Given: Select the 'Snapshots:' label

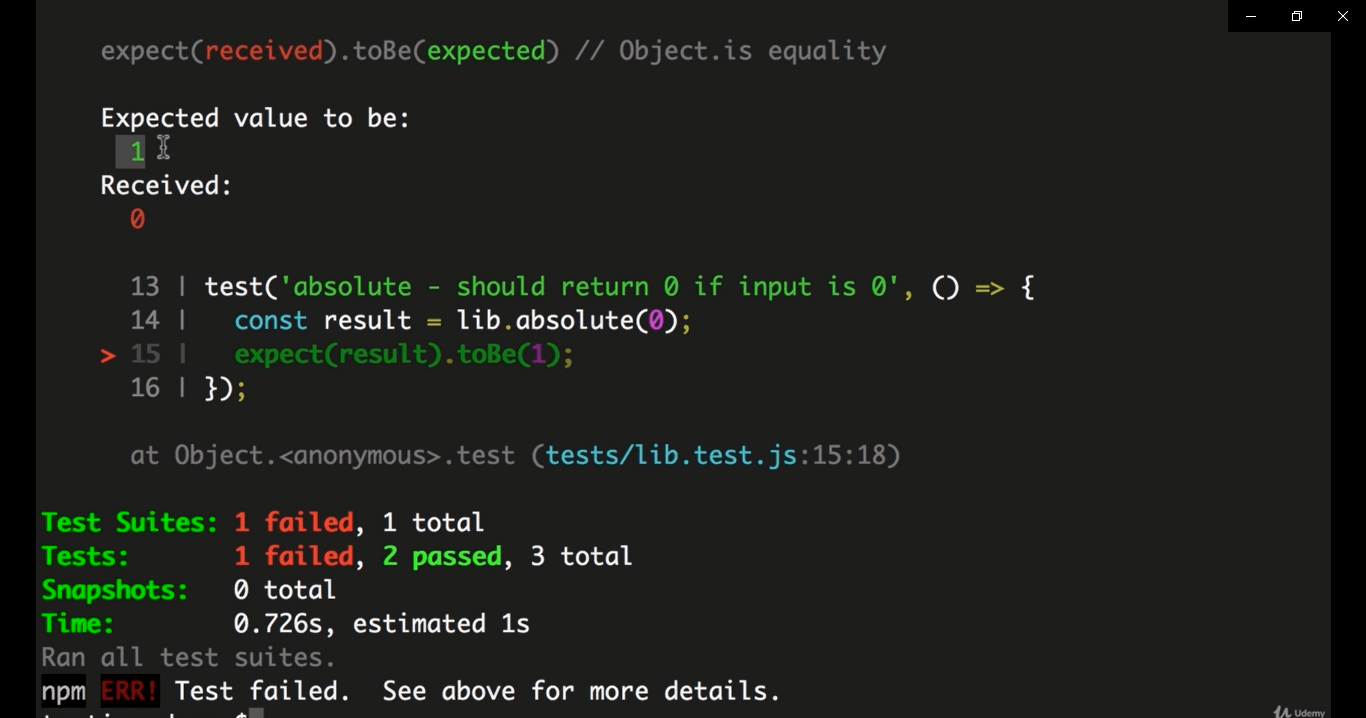Looking at the screenshot, I should click(115, 590).
